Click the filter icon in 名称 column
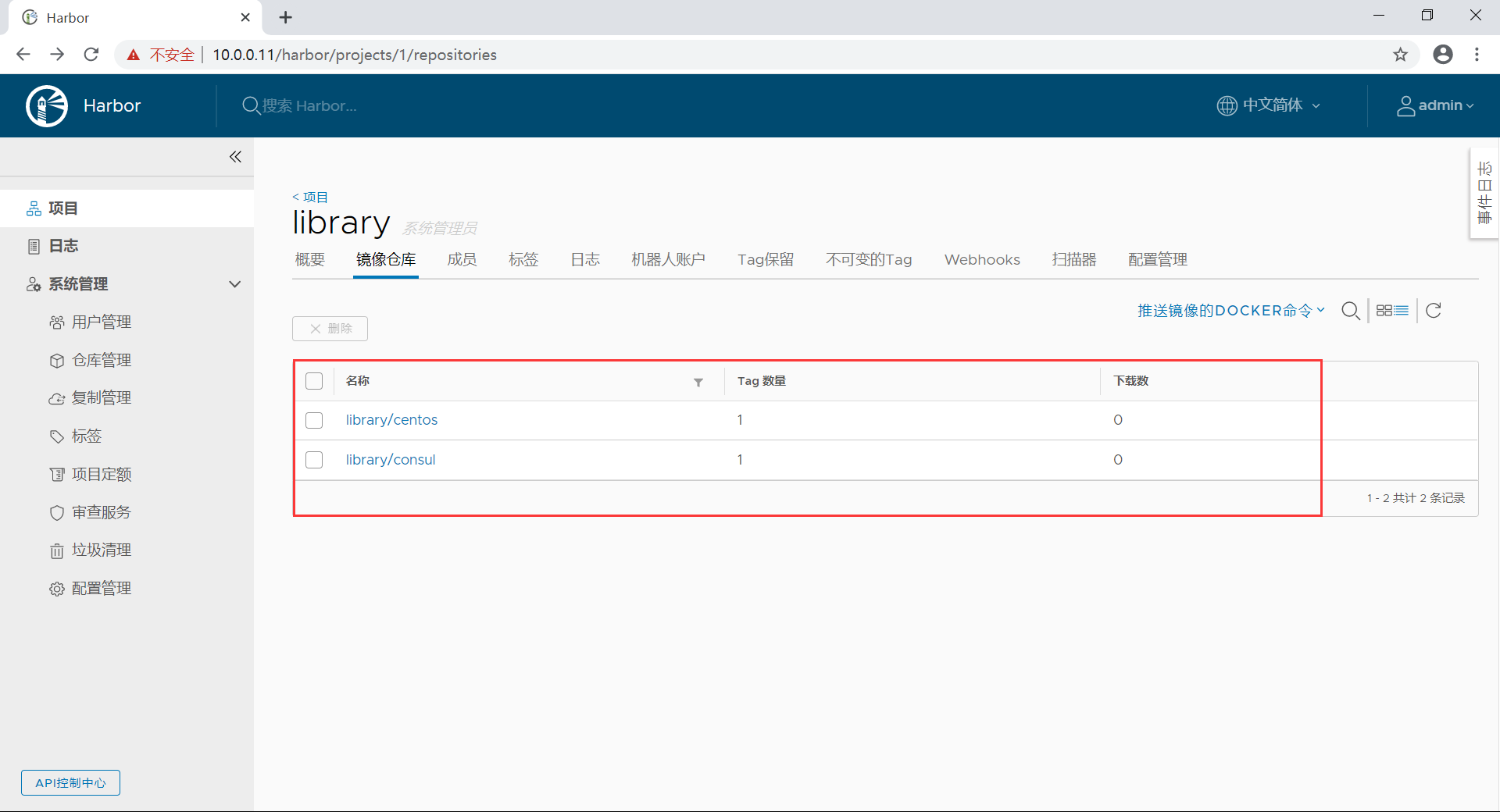Screen dimensions: 1500x812 698,382
